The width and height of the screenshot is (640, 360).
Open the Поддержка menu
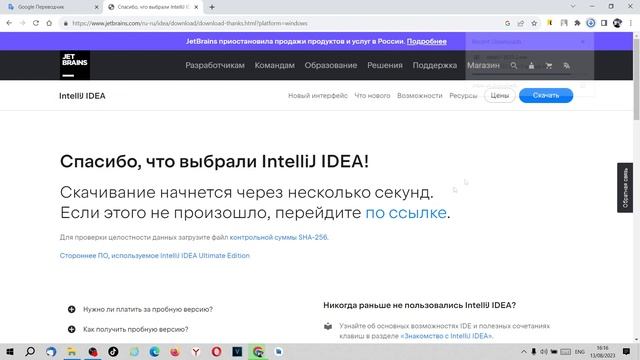point(435,65)
